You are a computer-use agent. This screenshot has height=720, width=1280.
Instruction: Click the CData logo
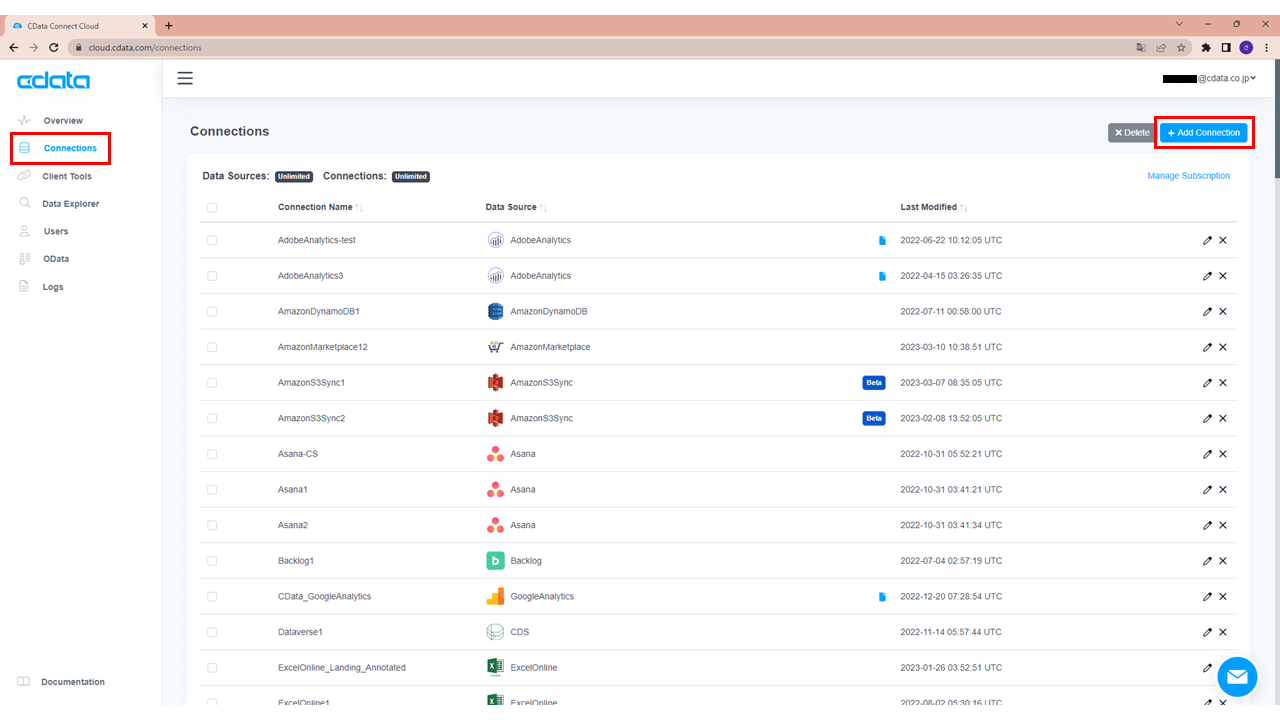pos(54,81)
